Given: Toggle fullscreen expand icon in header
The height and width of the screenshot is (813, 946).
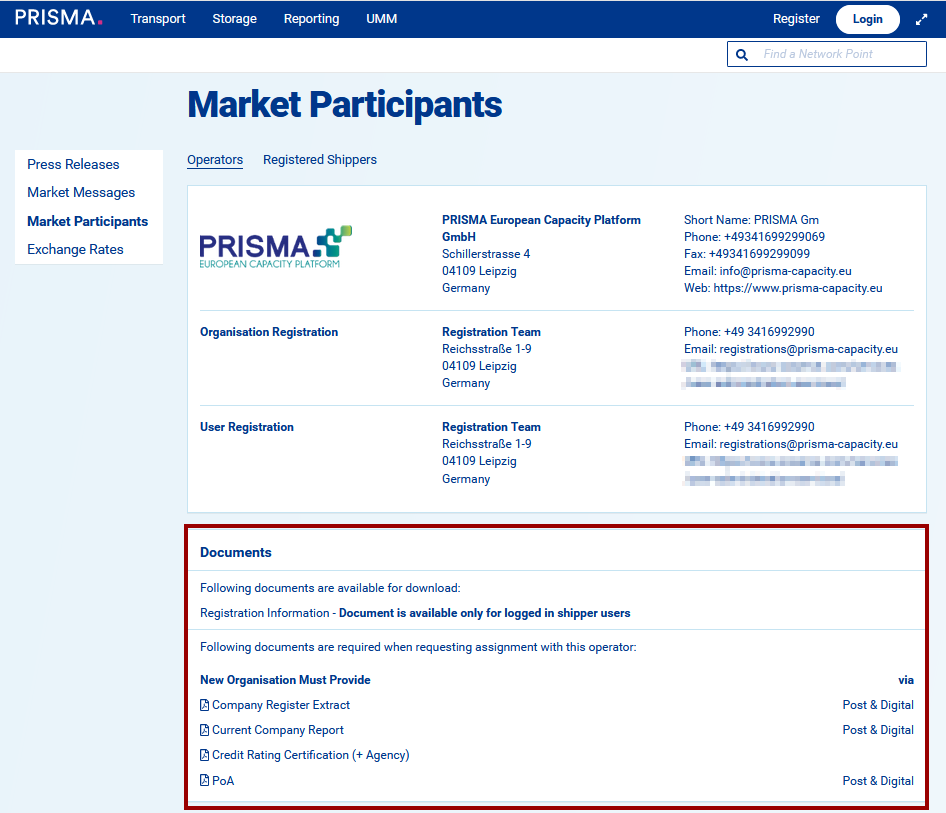Looking at the screenshot, I should point(922,19).
